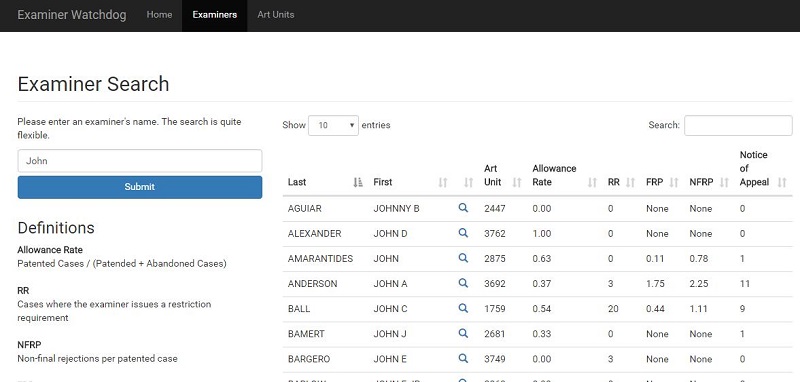Click JOHN D first name cell
Screen dimensions: 800x382
click(x=390, y=234)
